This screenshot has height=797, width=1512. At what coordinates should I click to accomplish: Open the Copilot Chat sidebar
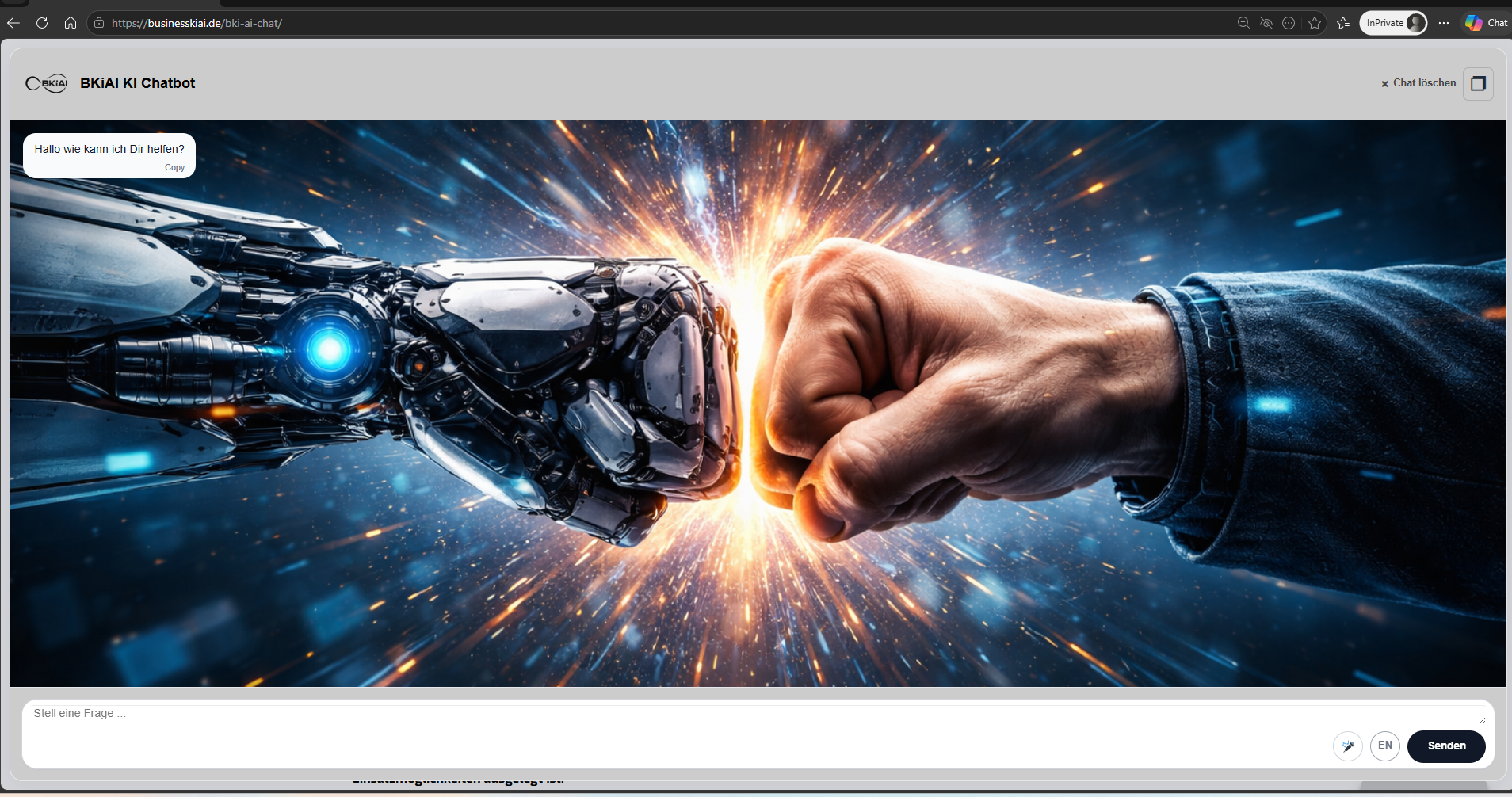coord(1486,23)
